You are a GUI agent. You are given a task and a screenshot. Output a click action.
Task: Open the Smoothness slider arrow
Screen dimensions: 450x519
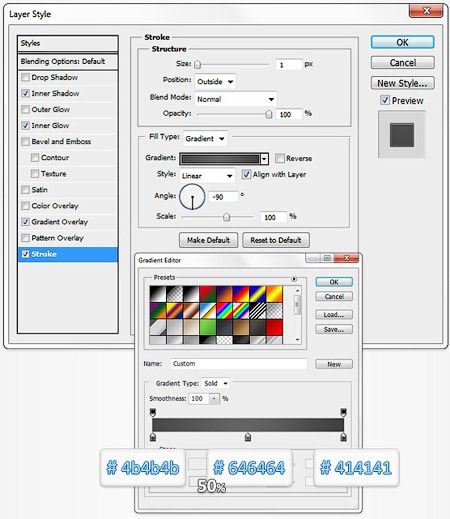[214, 399]
